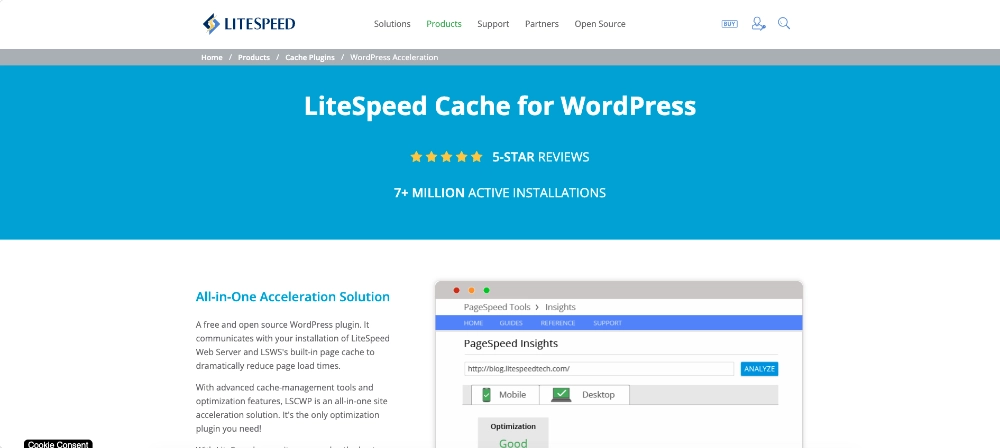Open the search magnifier icon
This screenshot has height=448, width=1000.
[x=784, y=24]
